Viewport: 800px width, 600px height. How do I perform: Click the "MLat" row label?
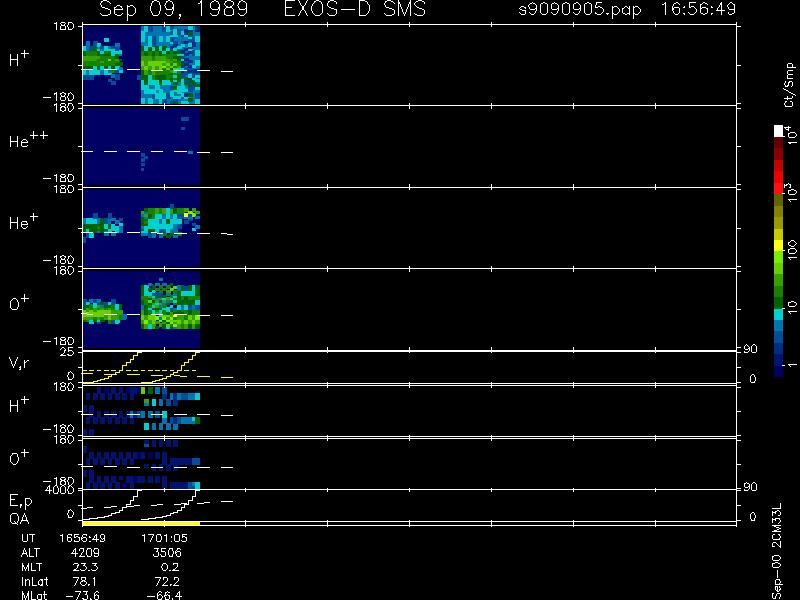34,595
